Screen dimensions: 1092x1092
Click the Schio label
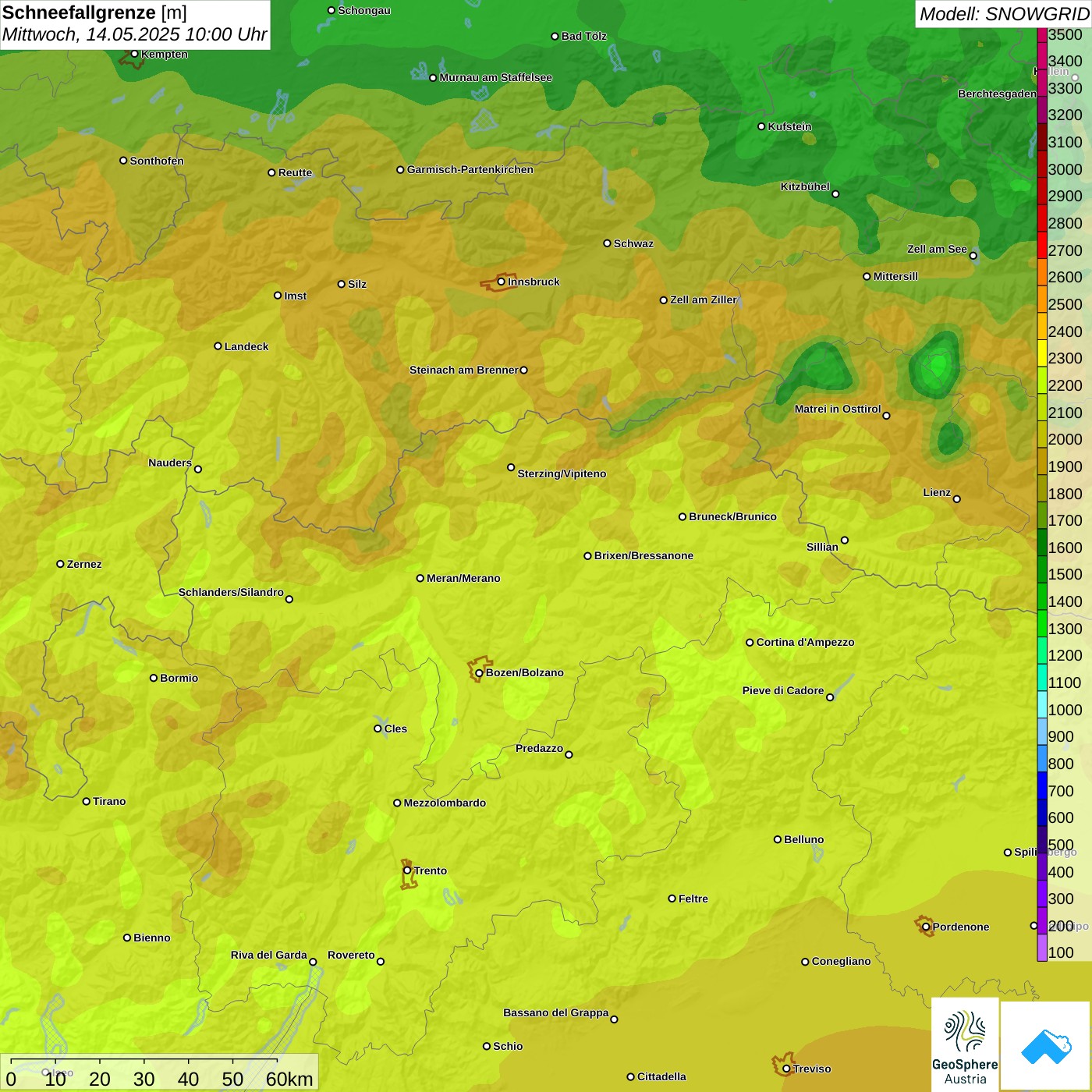[x=508, y=1046]
